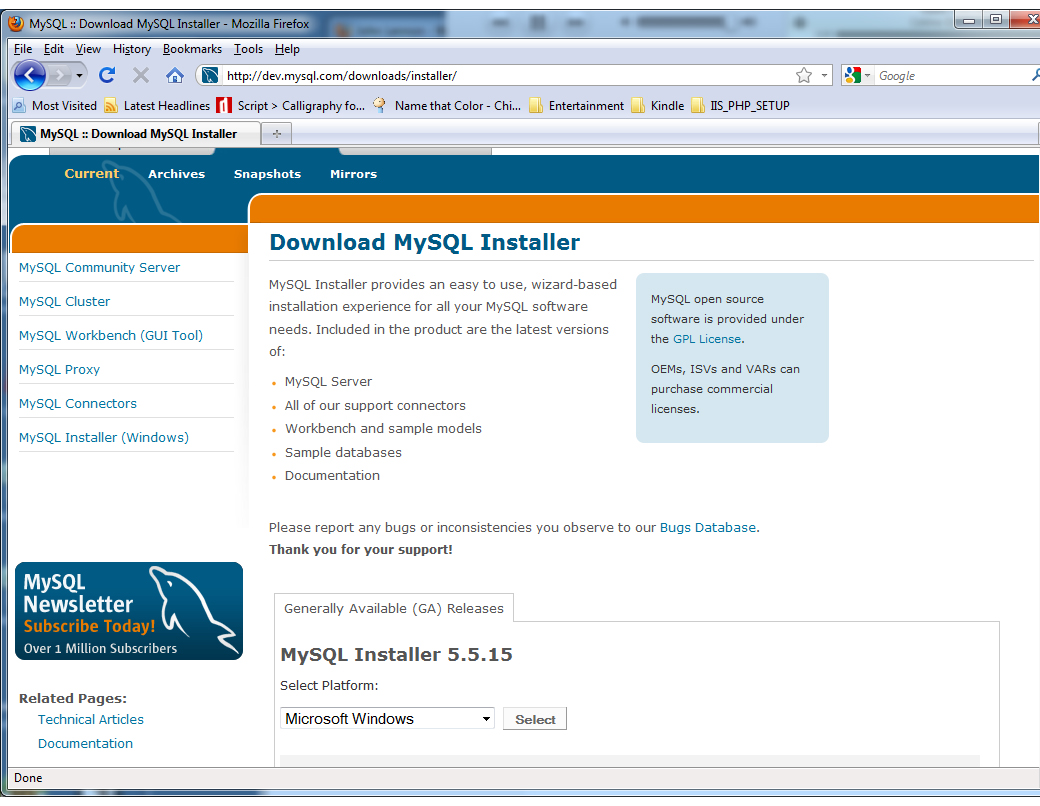Switch to the Snapshots section
Screen dimensions: 1040x806
[267, 174]
